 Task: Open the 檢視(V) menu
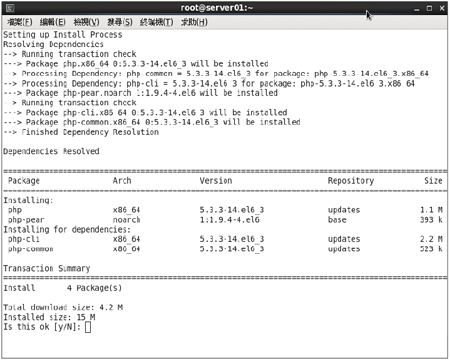point(86,22)
